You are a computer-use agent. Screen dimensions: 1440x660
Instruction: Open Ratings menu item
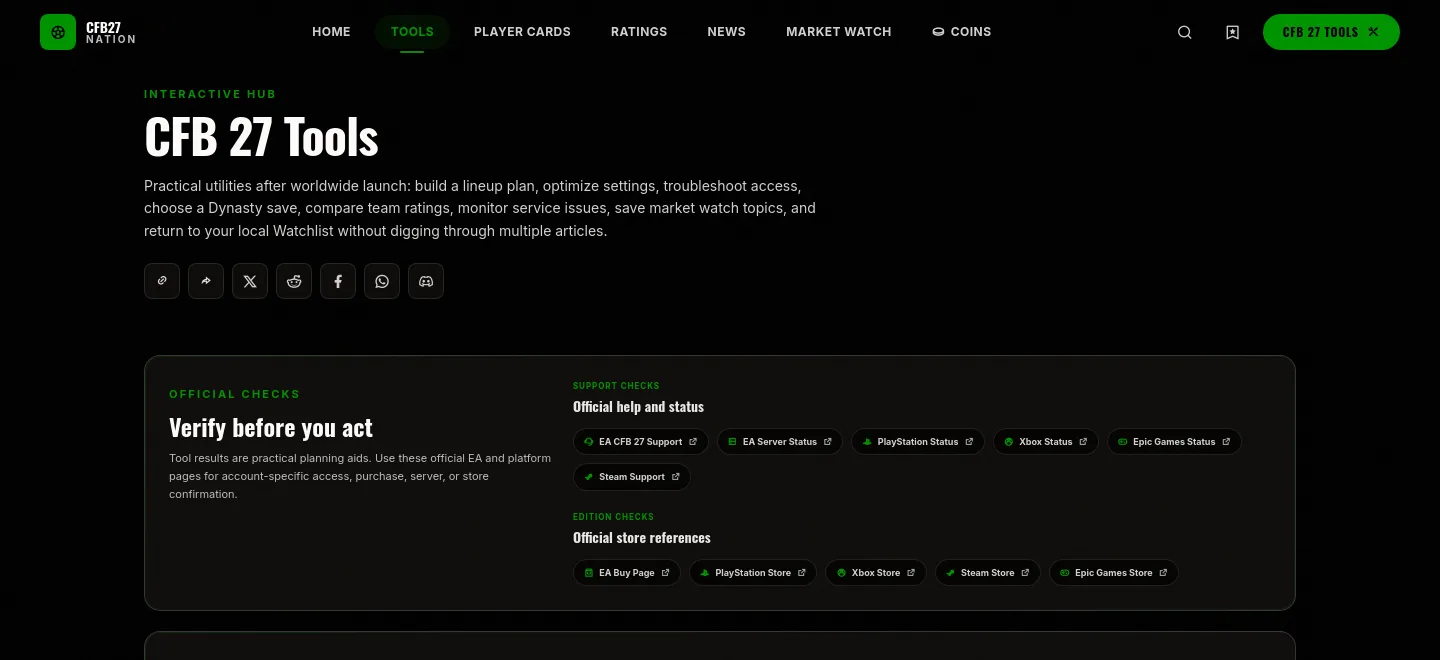(639, 32)
